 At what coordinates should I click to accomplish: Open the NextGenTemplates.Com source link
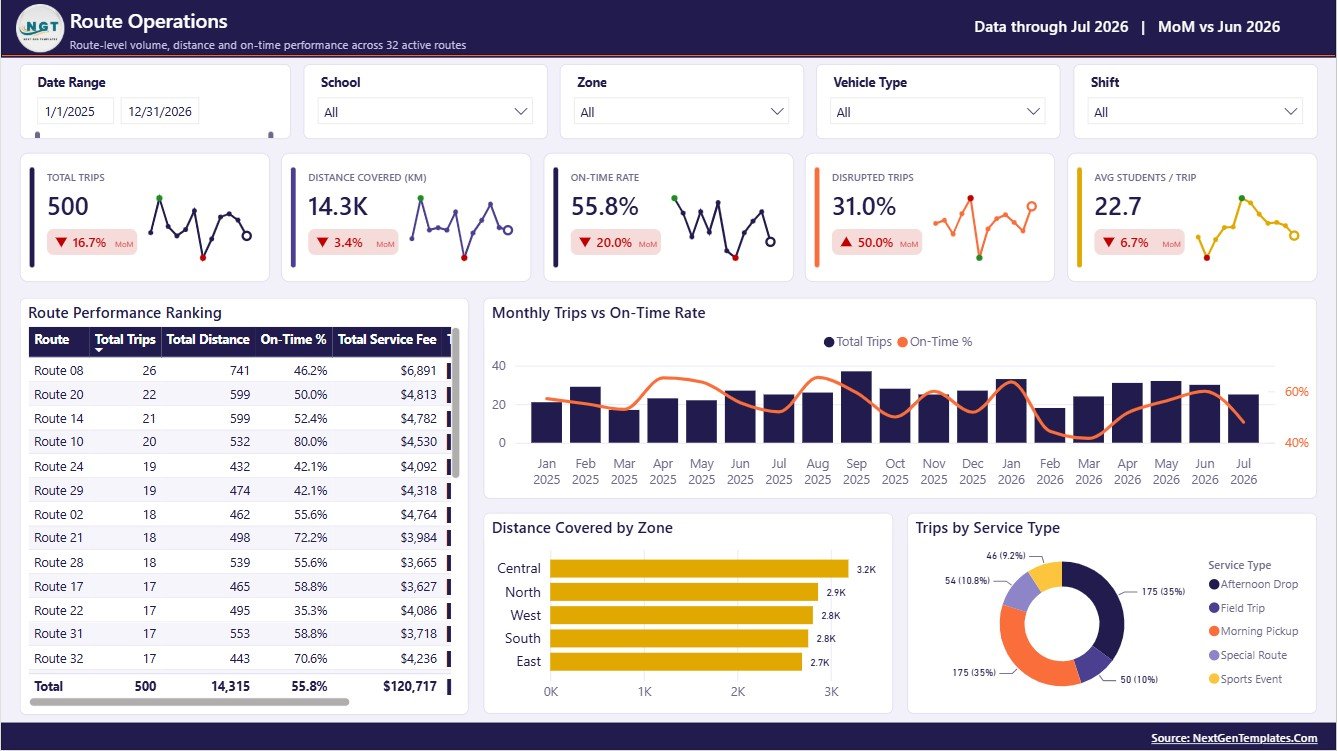click(1234, 738)
